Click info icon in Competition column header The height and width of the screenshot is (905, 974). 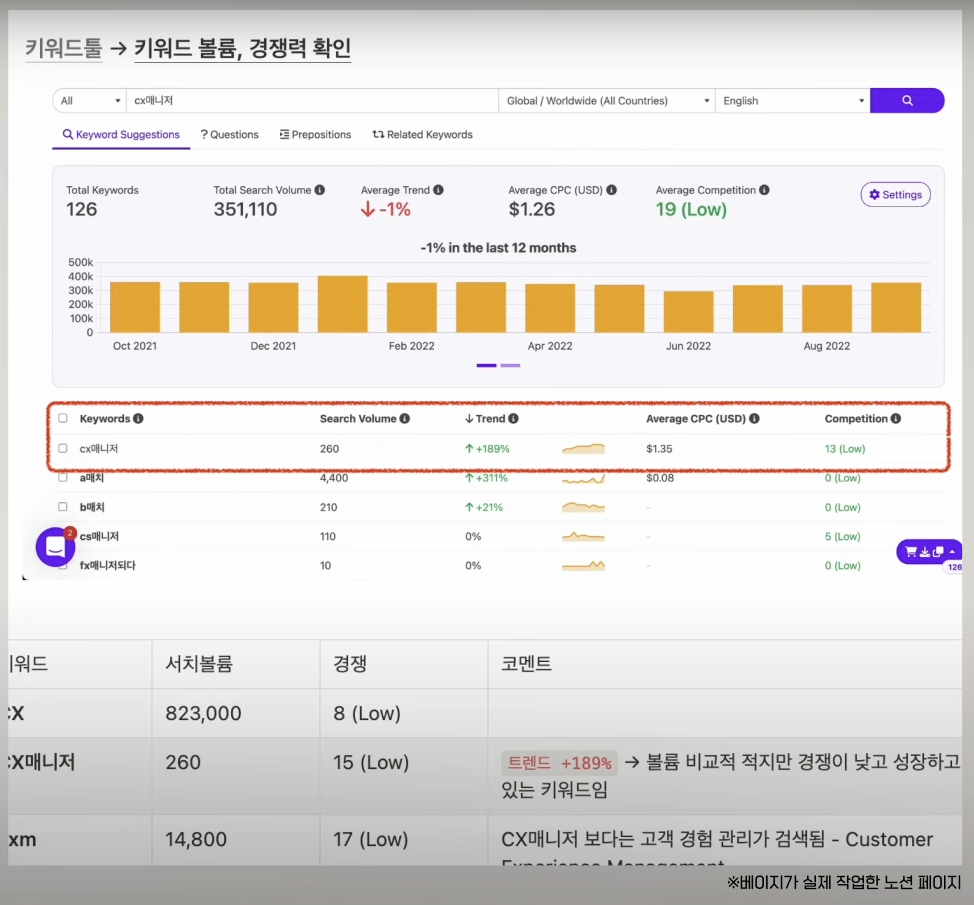tap(896, 419)
